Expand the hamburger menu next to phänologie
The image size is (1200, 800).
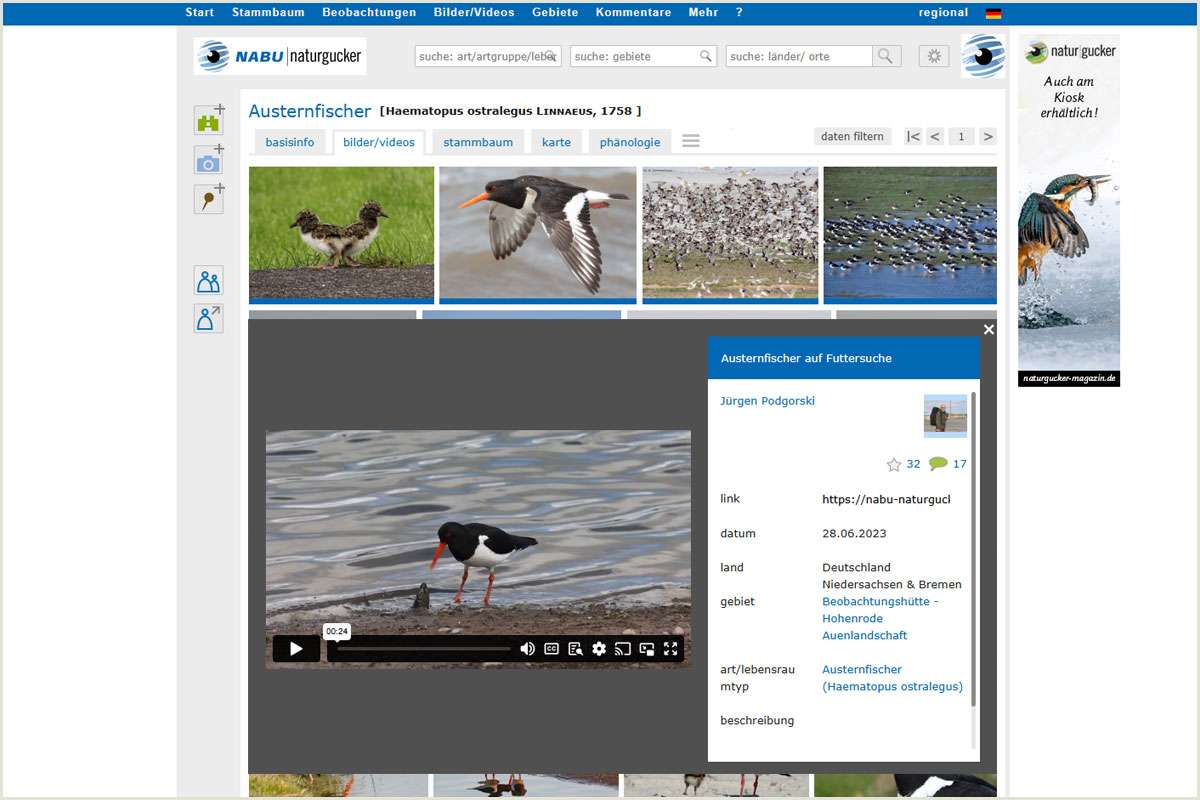pyautogui.click(x=690, y=141)
